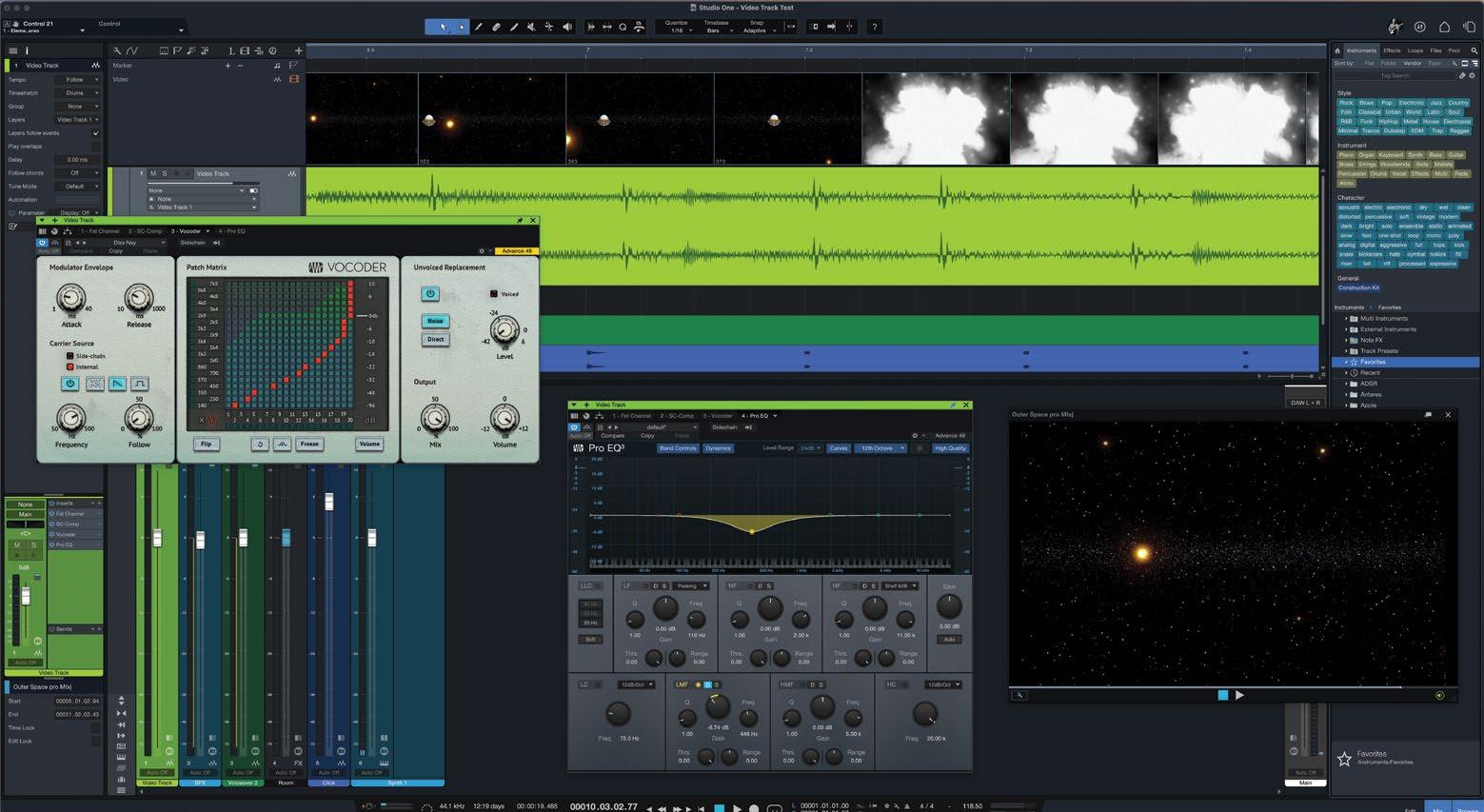Image resolution: width=1484 pixels, height=812 pixels.
Task: Expand Multi Instruments folder in browser
Action: click(x=1346, y=319)
